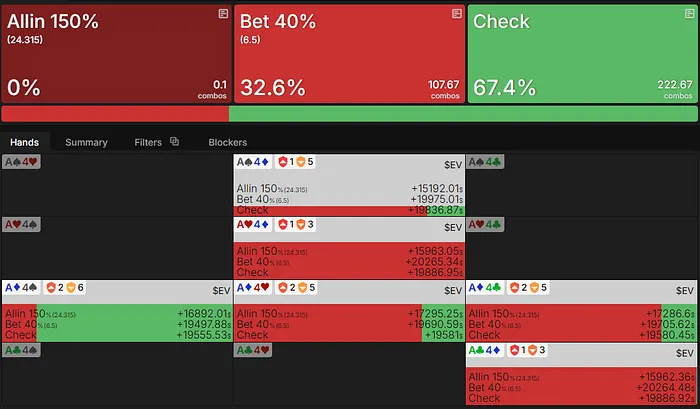Open the Blockers tab
Image resolution: width=700 pixels, height=409 pixels.
tap(228, 142)
